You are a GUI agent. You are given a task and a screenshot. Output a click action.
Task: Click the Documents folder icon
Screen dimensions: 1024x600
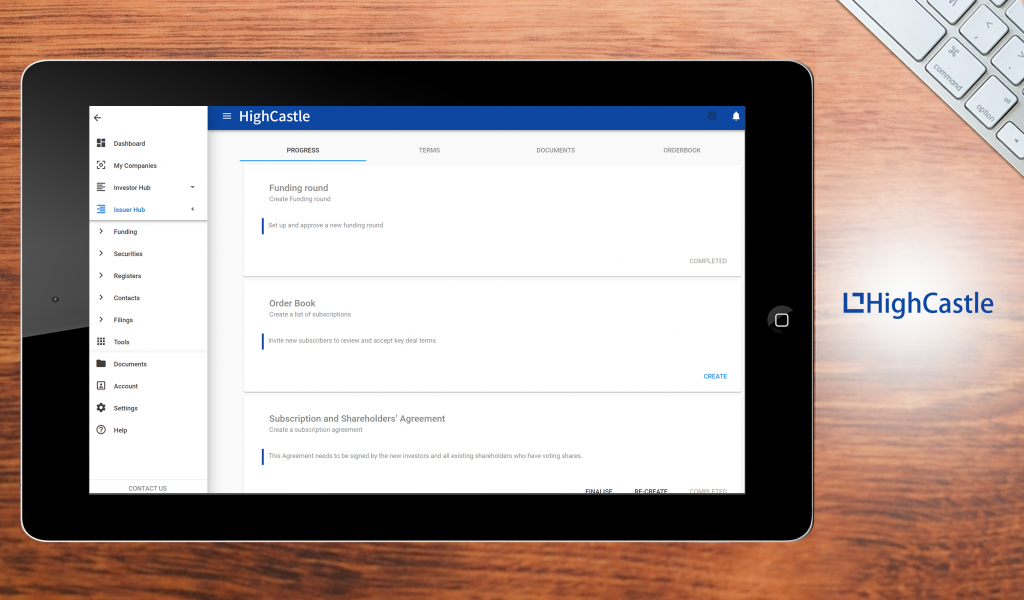coord(101,364)
